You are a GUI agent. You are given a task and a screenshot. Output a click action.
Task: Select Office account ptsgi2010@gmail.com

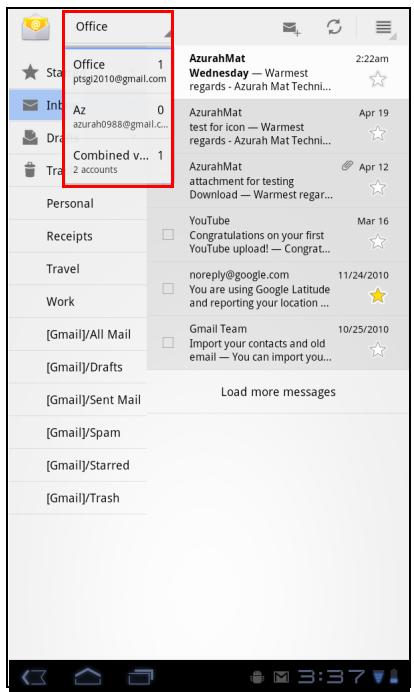tap(118, 71)
